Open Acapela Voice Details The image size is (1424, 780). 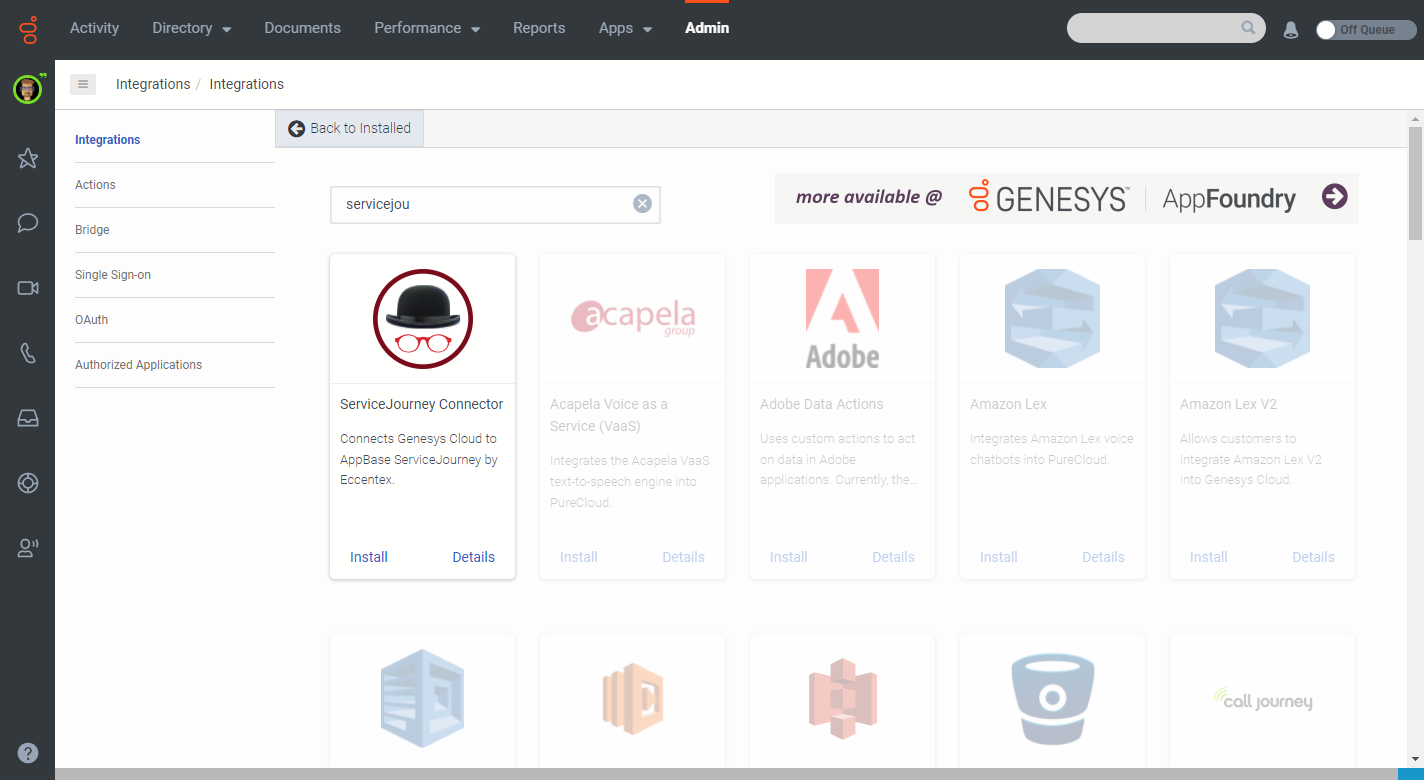click(683, 557)
